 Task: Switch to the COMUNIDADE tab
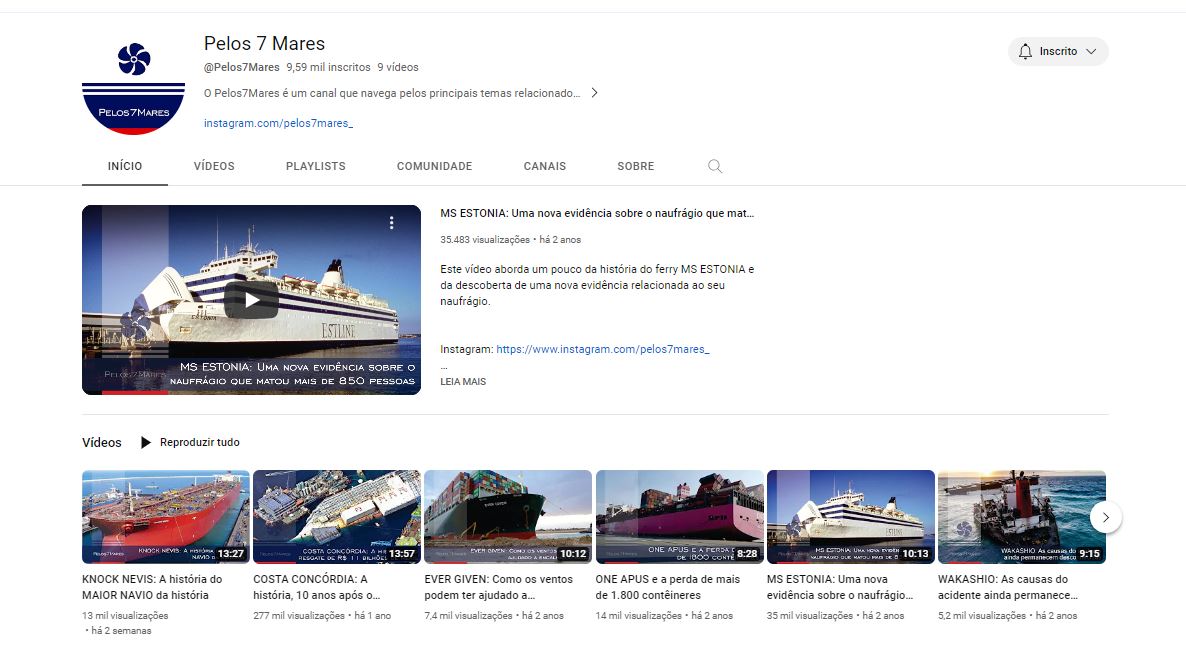coord(434,166)
